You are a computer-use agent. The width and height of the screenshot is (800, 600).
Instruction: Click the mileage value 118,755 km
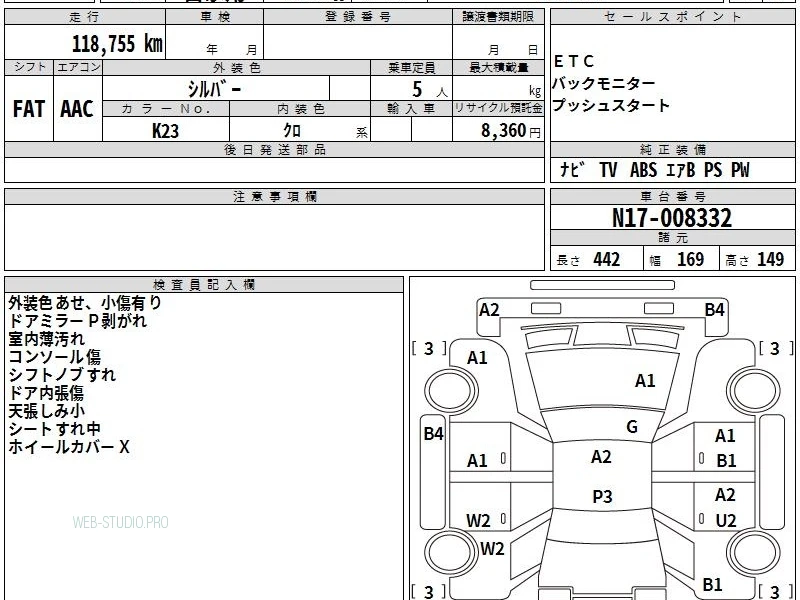tap(117, 44)
